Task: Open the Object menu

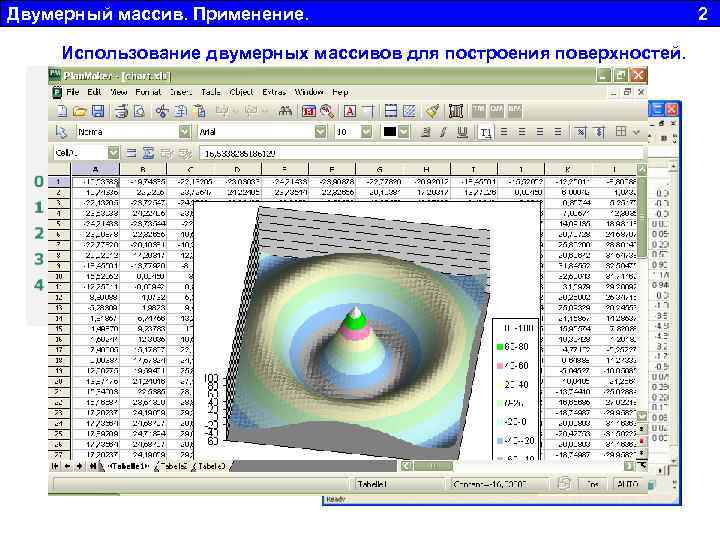Action: (x=241, y=92)
